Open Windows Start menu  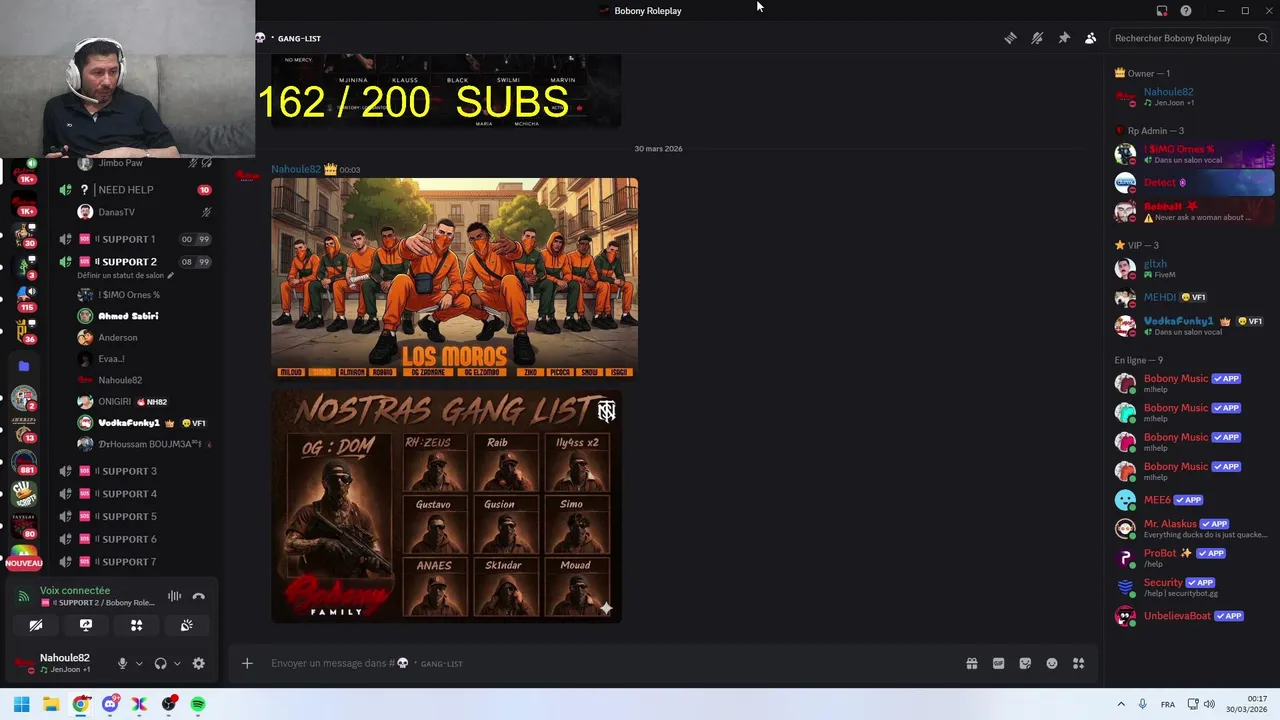click(21, 704)
